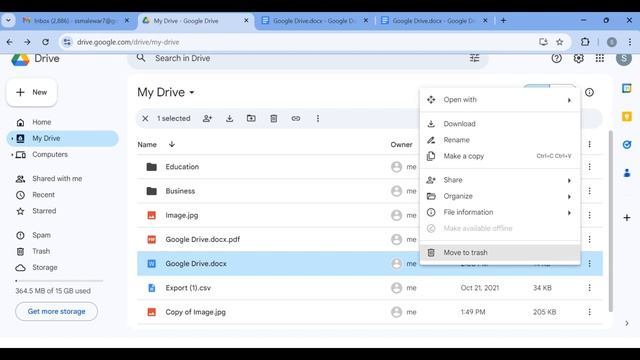
Task: Click the view details info icon
Action: (x=589, y=92)
